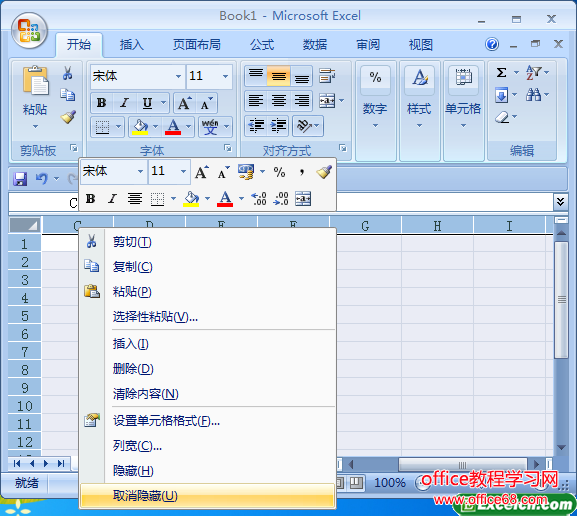
Task: Click Decrease Indent in ribbon alignment group
Action: 256,126
